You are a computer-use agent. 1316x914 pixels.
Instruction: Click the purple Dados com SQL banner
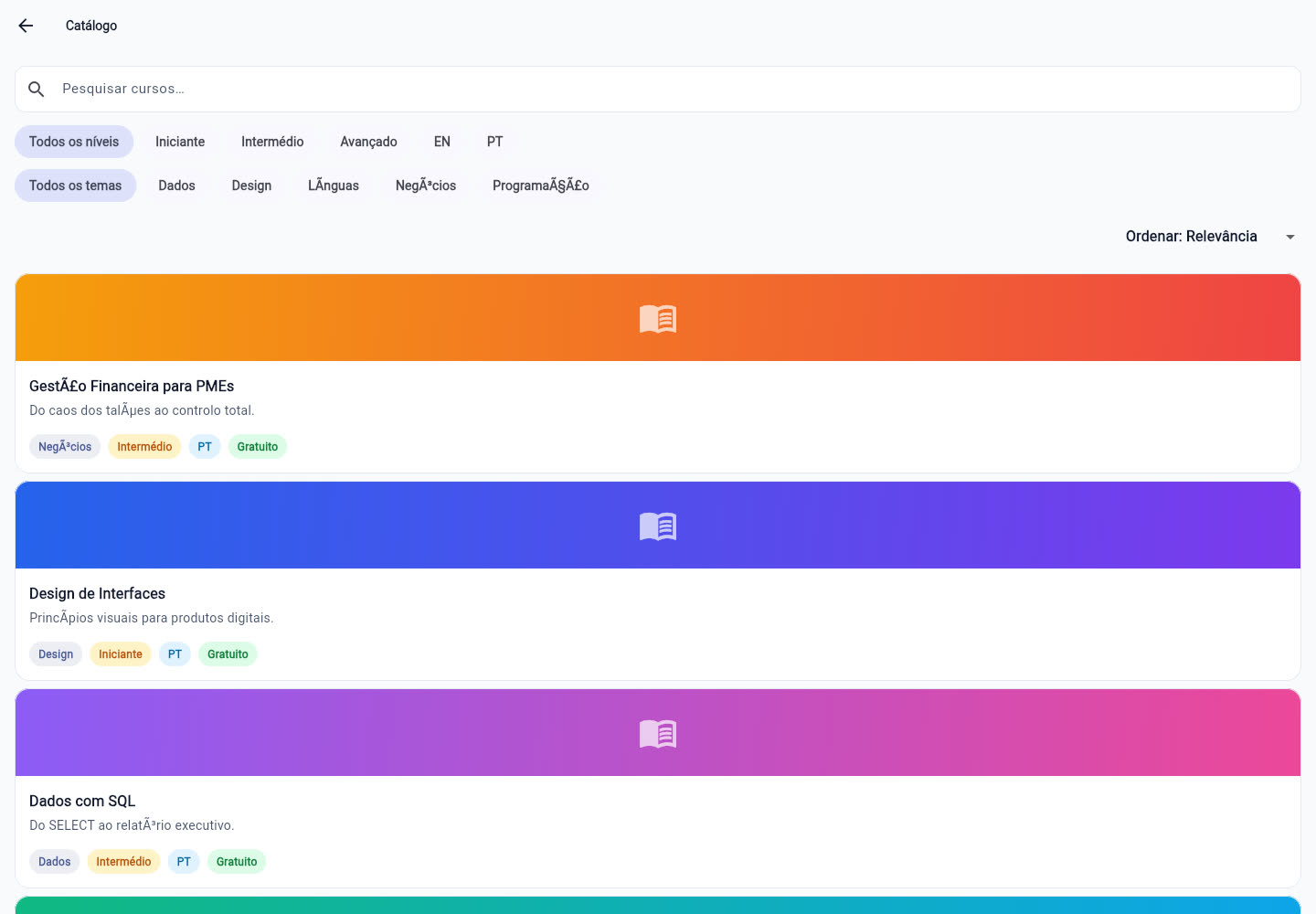click(x=658, y=733)
